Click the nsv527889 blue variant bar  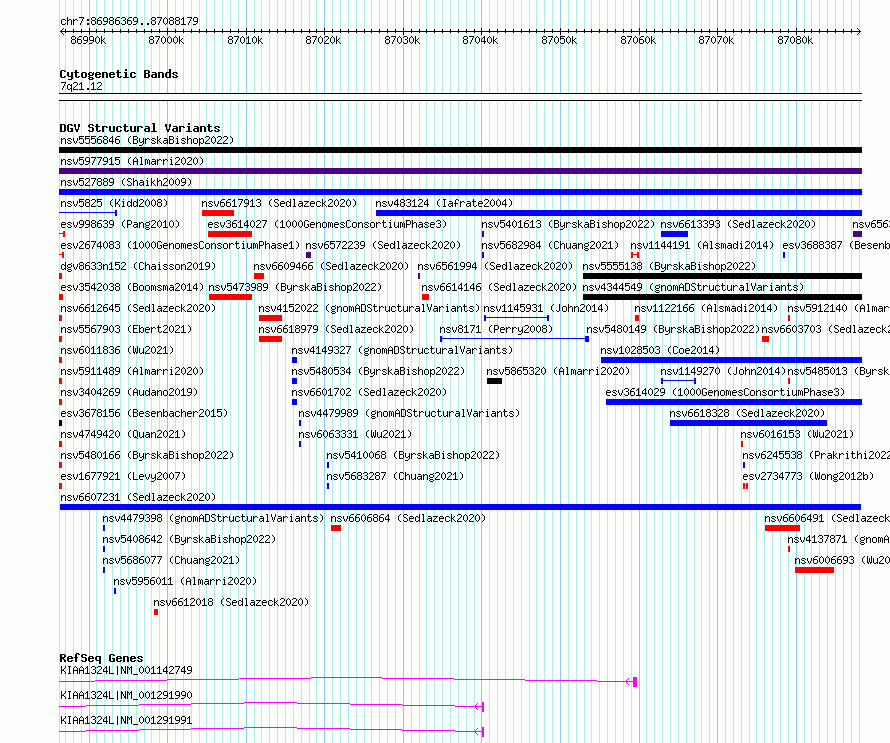pyautogui.click(x=460, y=192)
